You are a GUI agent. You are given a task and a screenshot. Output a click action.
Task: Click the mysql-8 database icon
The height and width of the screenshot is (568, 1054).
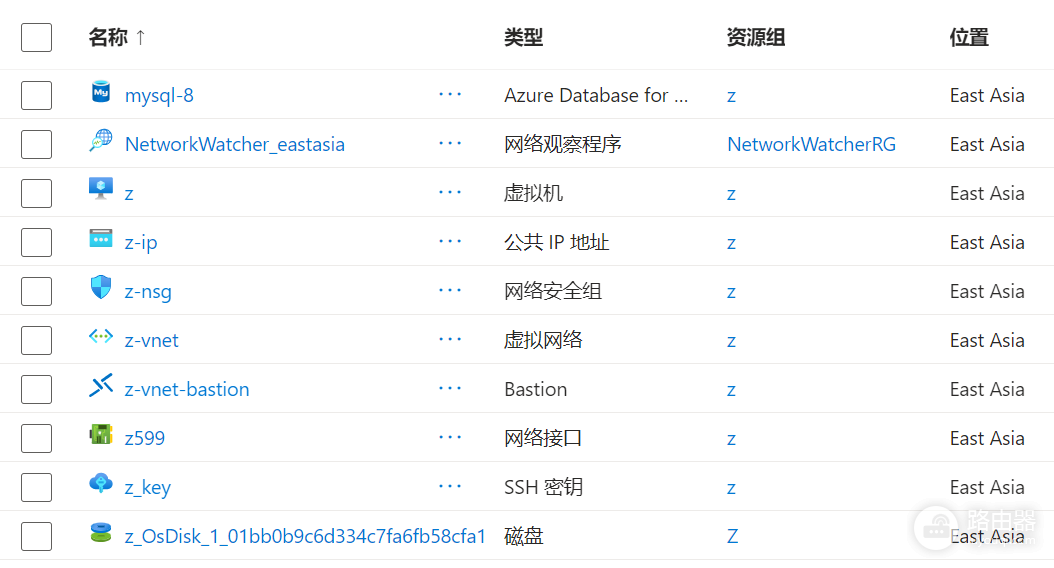[101, 91]
